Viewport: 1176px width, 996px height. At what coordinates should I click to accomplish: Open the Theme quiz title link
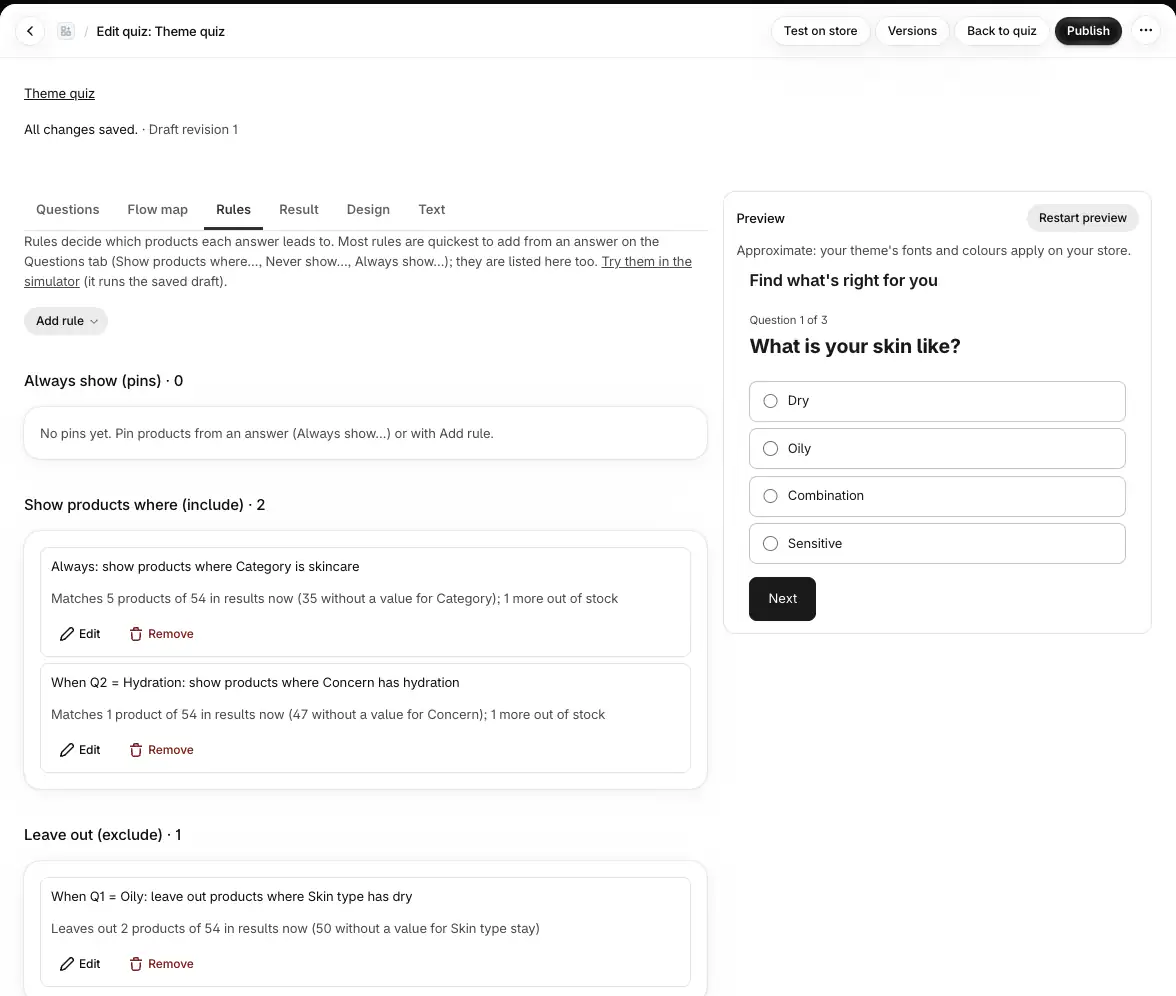pos(59,94)
